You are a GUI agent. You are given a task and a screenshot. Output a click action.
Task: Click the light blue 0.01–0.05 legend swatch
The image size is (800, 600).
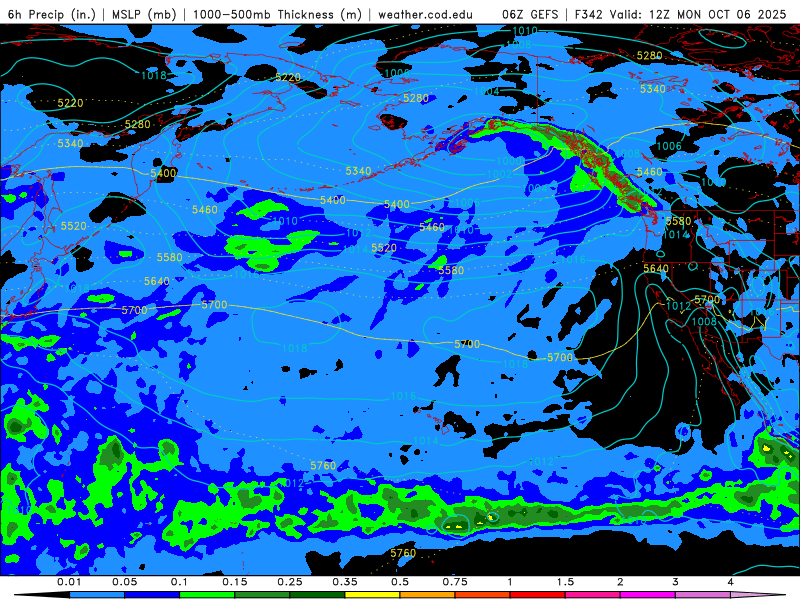click(x=97, y=595)
